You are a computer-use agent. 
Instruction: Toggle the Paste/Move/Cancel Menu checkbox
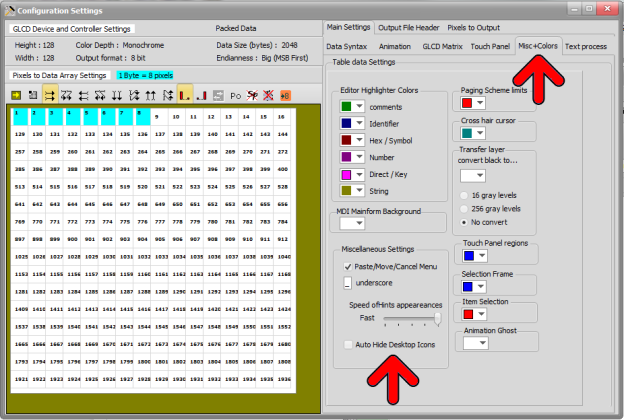pos(348,266)
